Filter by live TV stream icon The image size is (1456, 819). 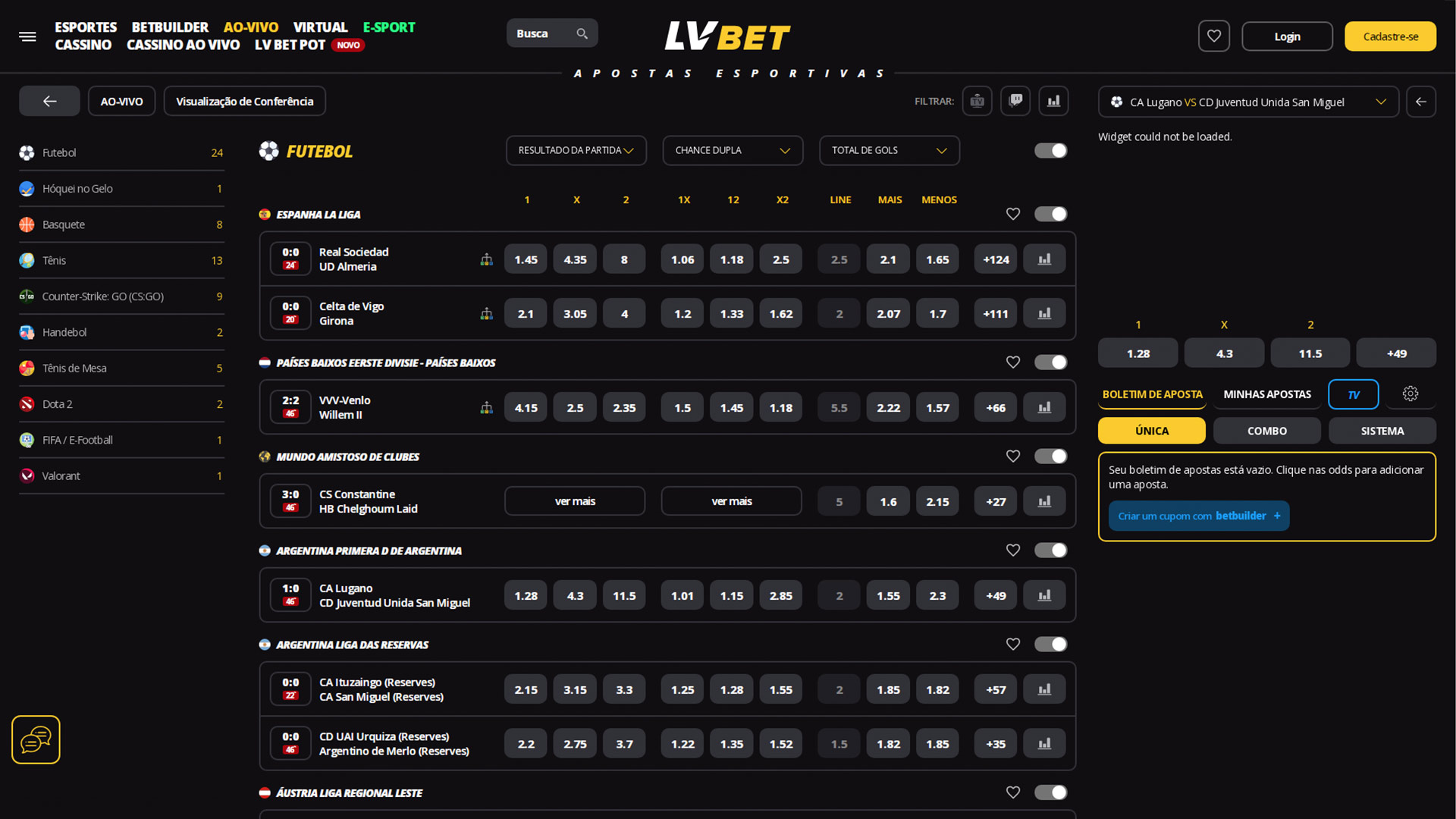point(977,101)
